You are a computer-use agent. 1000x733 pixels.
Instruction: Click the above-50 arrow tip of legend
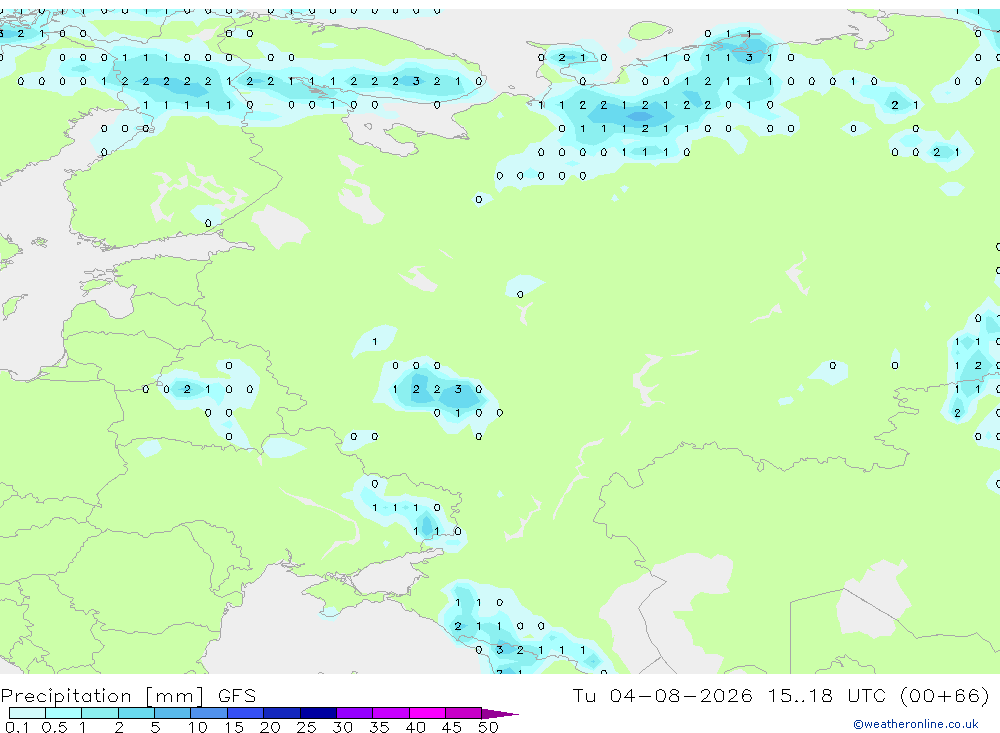pos(501,713)
